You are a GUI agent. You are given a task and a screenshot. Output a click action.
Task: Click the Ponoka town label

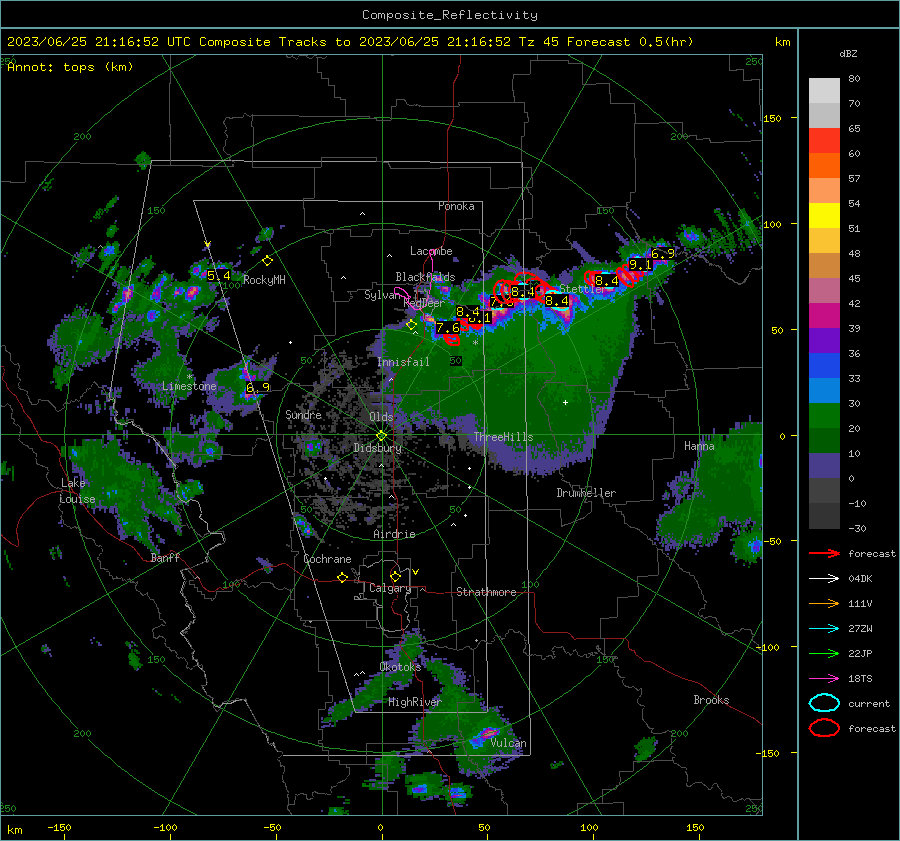(456, 206)
